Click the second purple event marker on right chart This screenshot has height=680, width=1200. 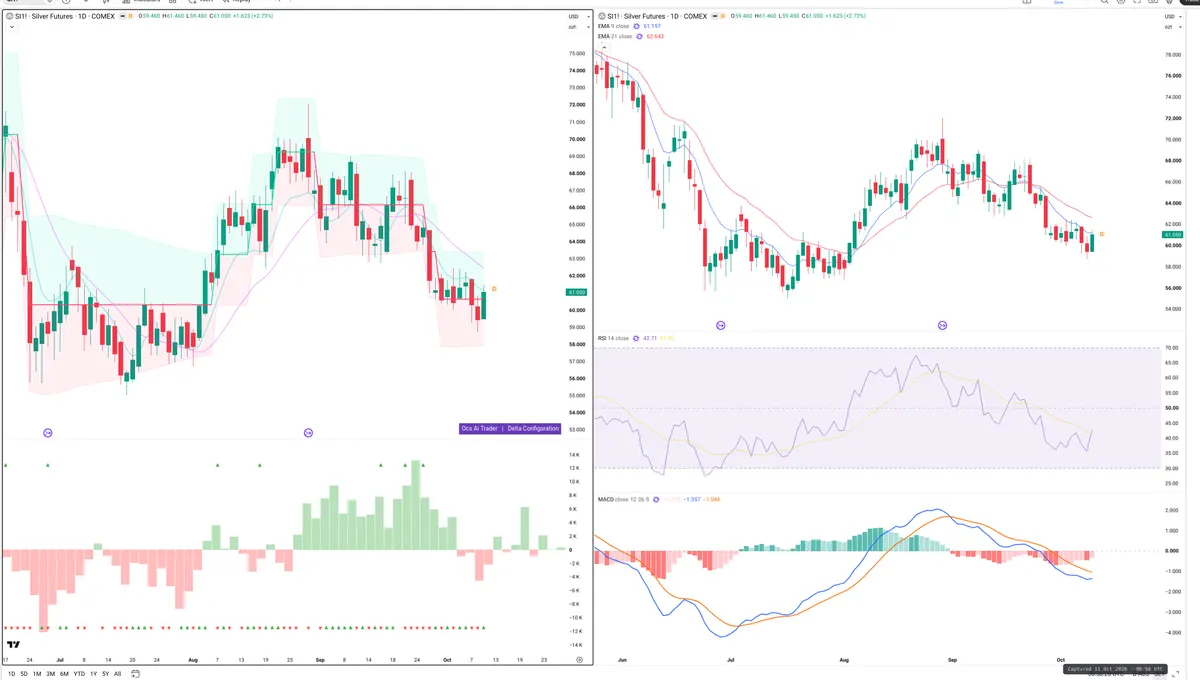click(x=943, y=325)
